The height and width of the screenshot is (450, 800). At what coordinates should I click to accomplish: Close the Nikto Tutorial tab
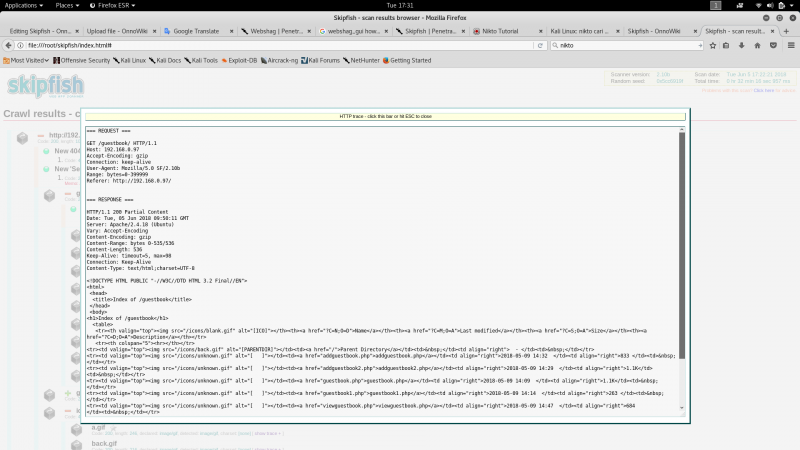[x=541, y=31]
